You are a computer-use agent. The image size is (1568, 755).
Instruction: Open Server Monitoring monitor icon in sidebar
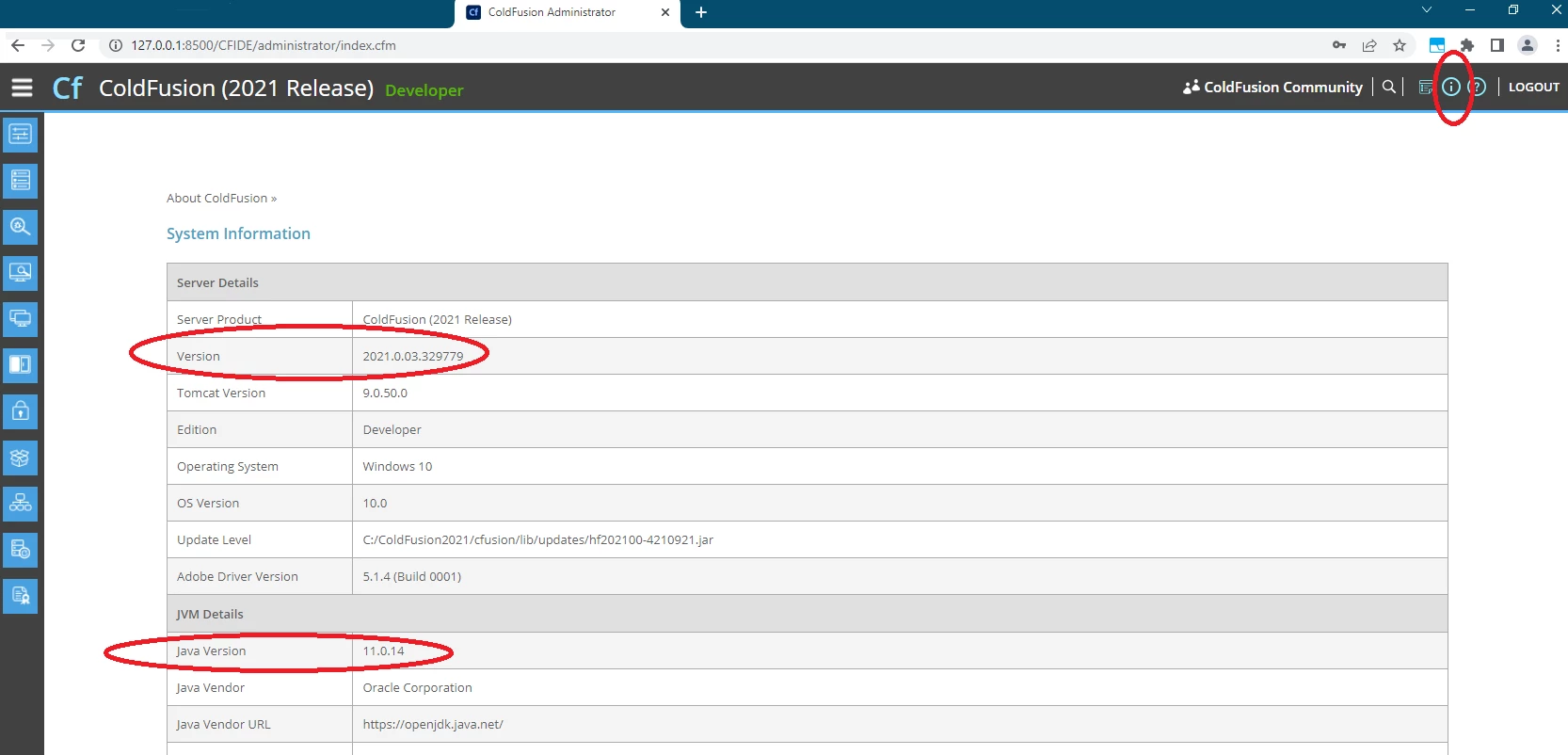[x=20, y=272]
